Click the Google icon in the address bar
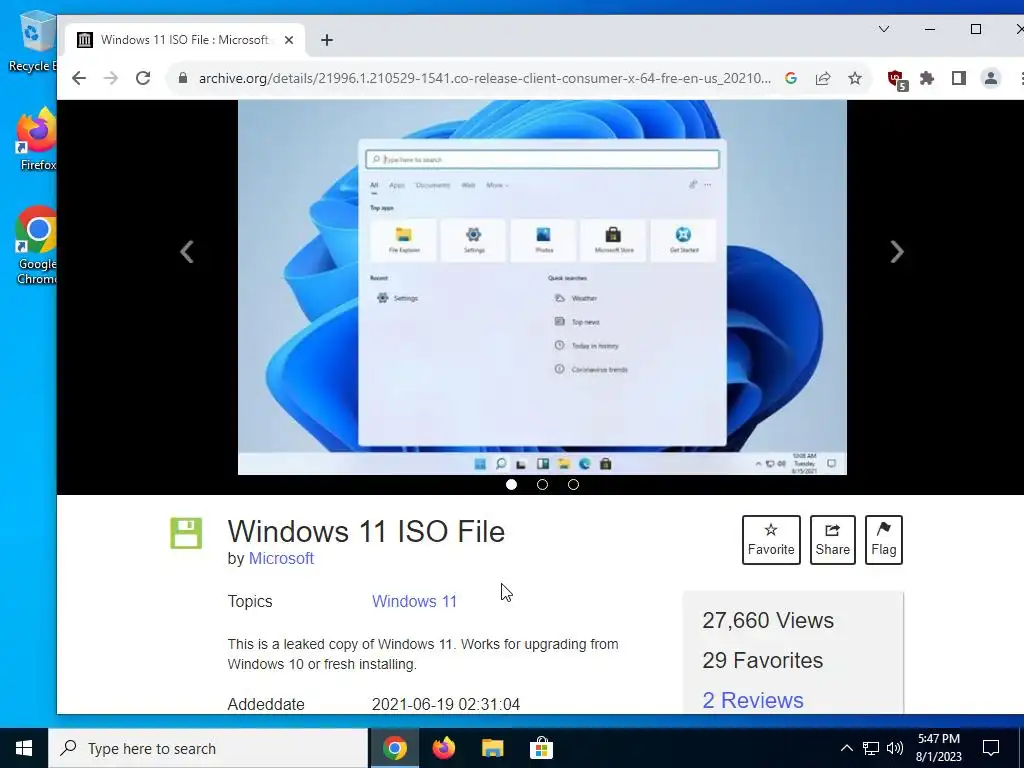The width and height of the screenshot is (1024, 768). pos(791,78)
